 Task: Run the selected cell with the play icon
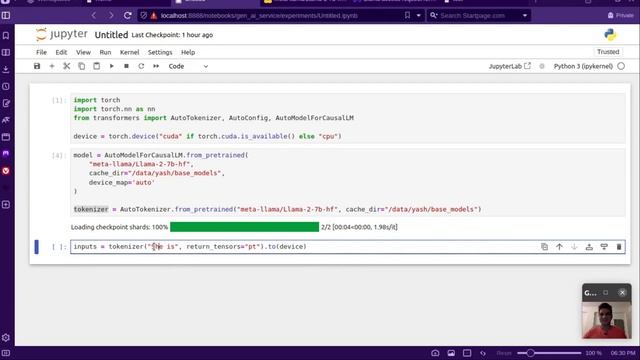tap(111, 66)
